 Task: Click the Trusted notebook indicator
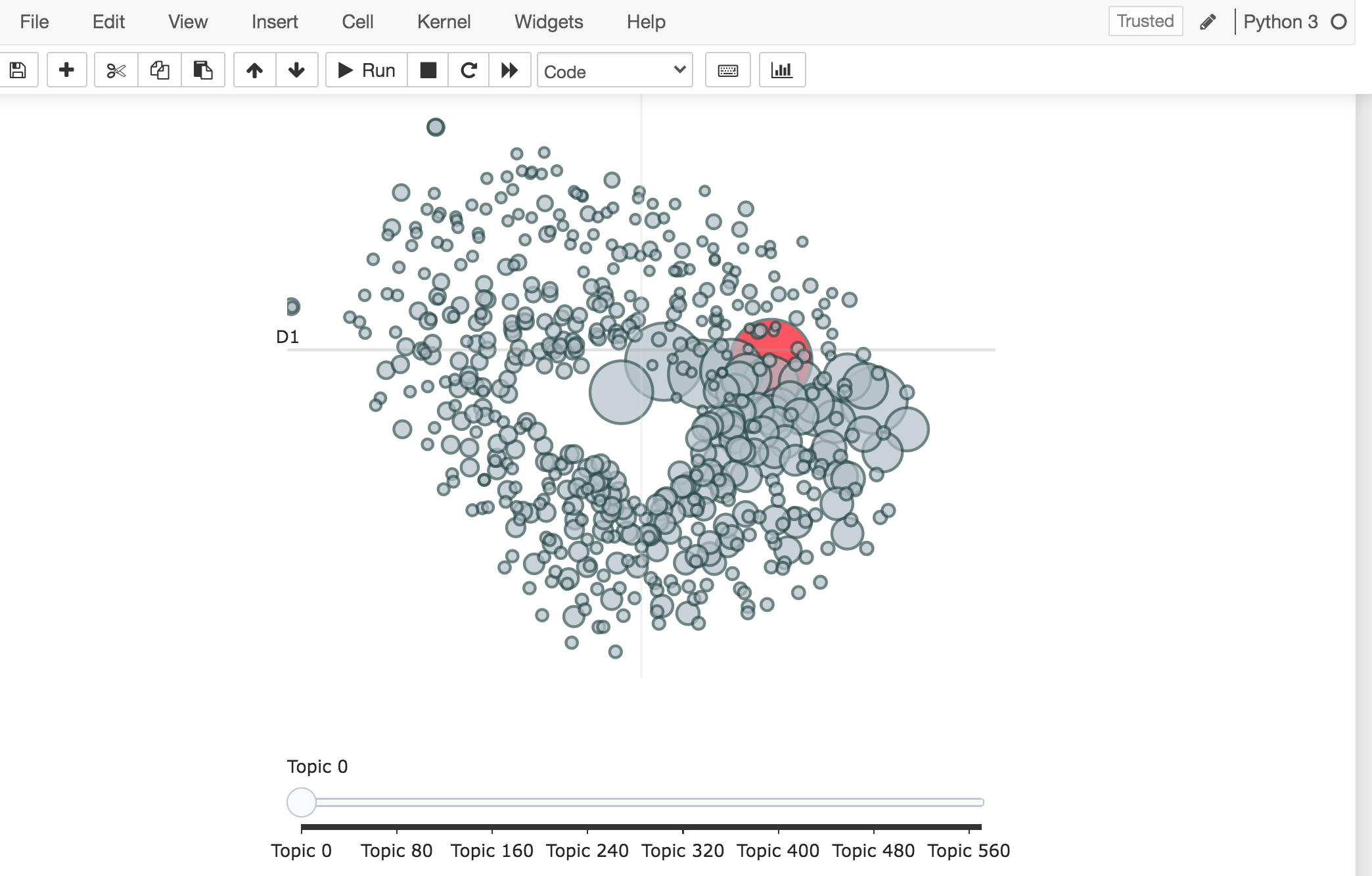[x=1145, y=21]
